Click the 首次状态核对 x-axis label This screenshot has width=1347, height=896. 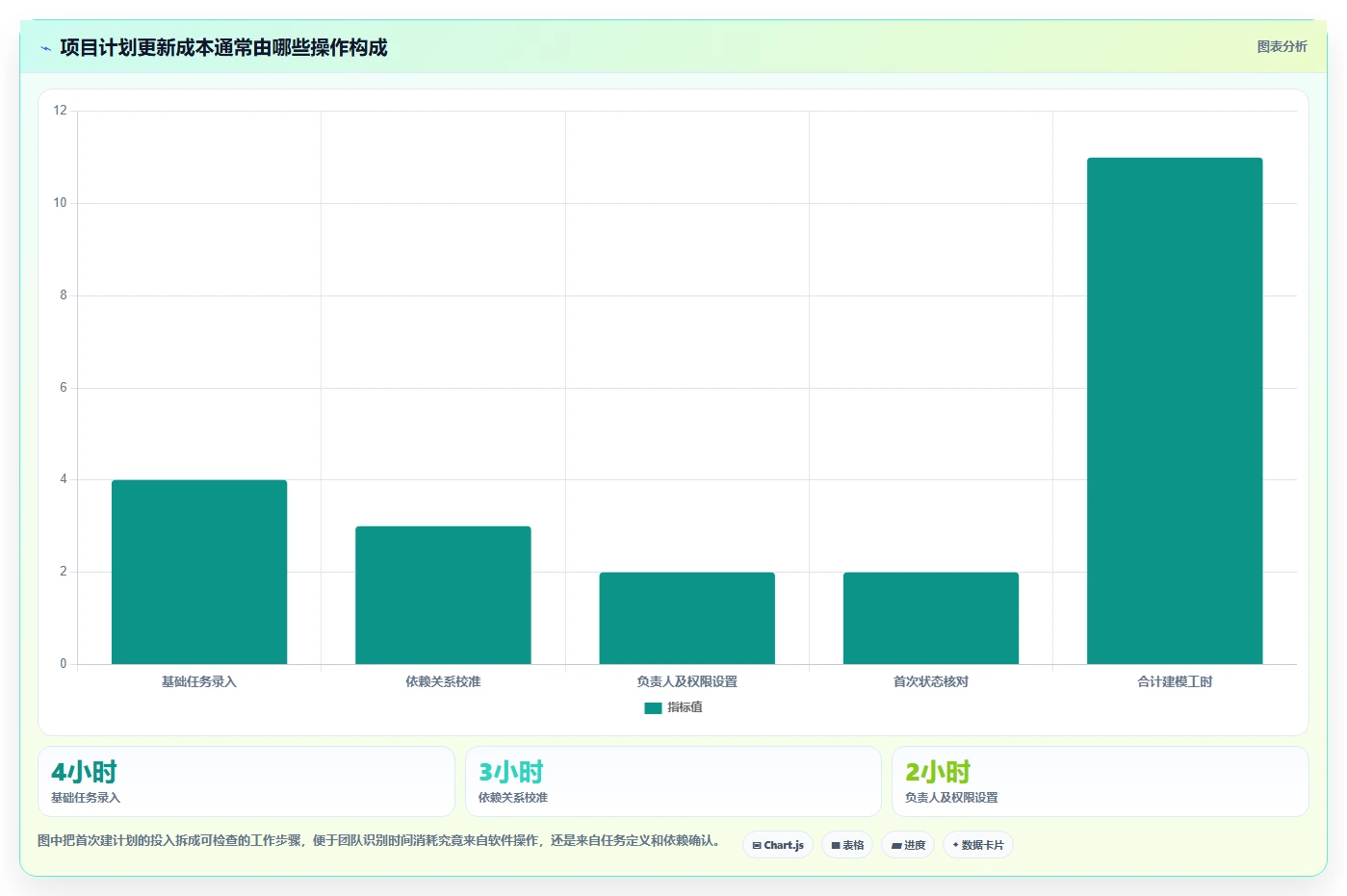pos(931,681)
